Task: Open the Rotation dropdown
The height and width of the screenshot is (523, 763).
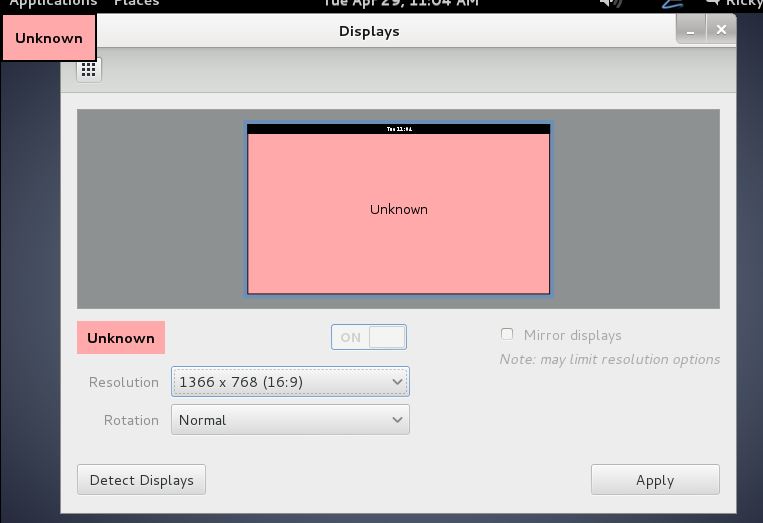Action: [290, 419]
